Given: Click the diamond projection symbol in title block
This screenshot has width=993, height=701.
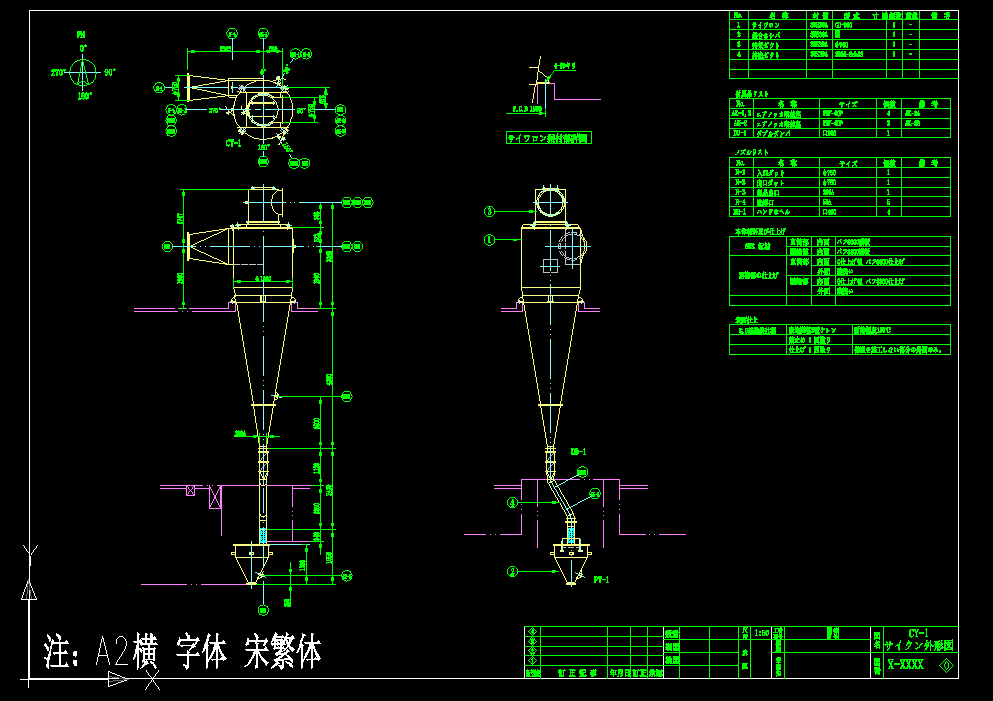Looking at the screenshot, I should 944,664.
